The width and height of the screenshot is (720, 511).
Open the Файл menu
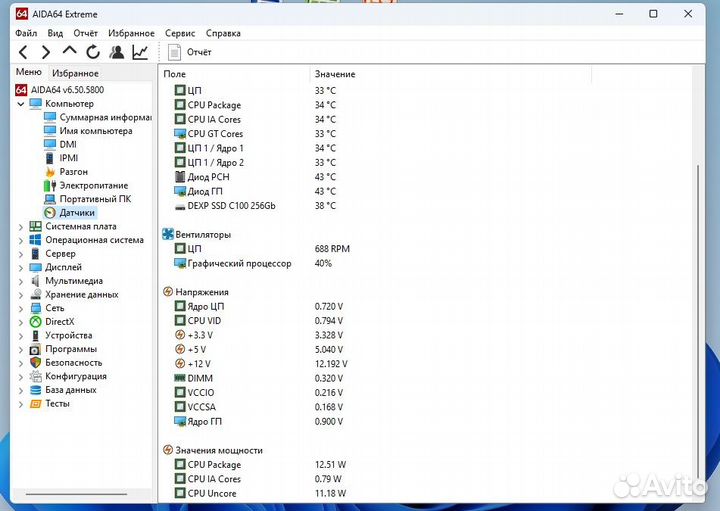click(26, 33)
